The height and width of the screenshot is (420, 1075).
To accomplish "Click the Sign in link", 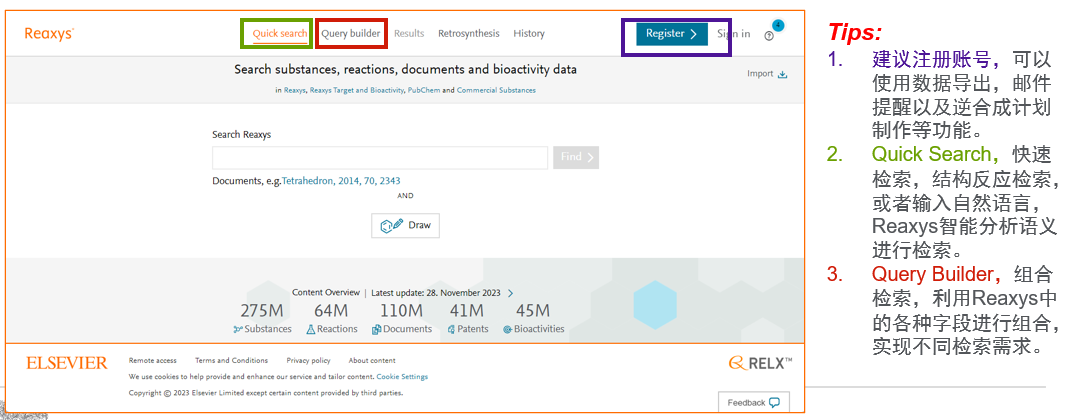I will [734, 34].
